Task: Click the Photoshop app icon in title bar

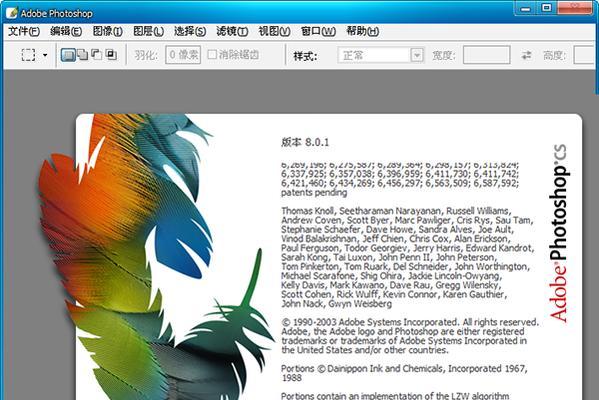Action: pyautogui.click(x=11, y=13)
